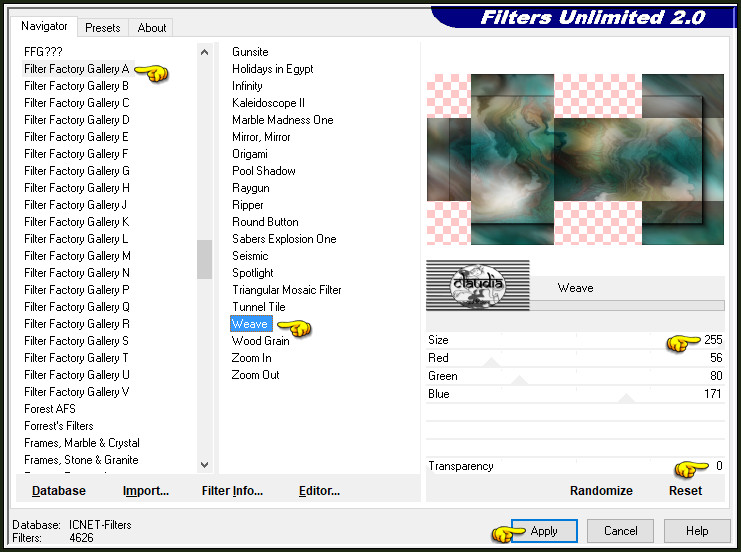Image resolution: width=741 pixels, height=552 pixels.
Task: Choose the Origami filter
Action: [x=250, y=154]
